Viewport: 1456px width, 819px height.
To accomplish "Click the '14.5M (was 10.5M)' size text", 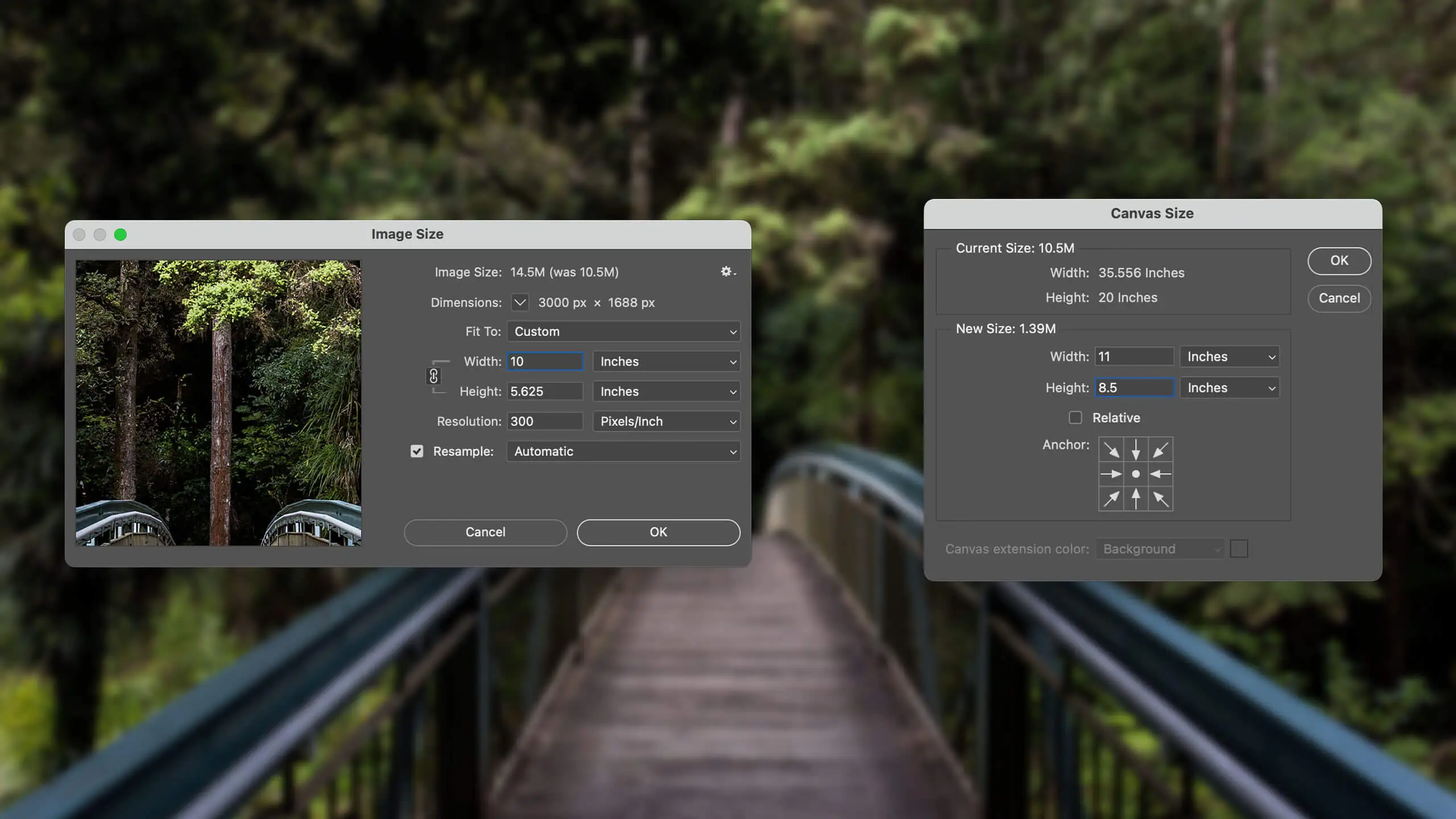I will (x=564, y=272).
